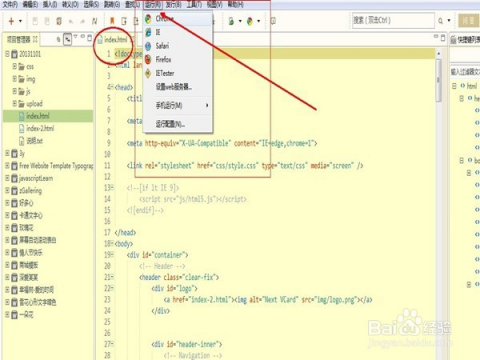Fold the body tag at line 18
The width and height of the screenshot is (480, 360).
(112, 244)
